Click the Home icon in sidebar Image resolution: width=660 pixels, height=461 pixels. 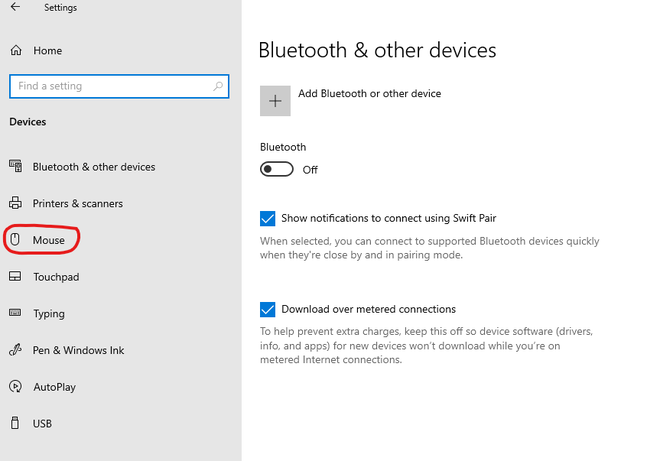[15, 50]
